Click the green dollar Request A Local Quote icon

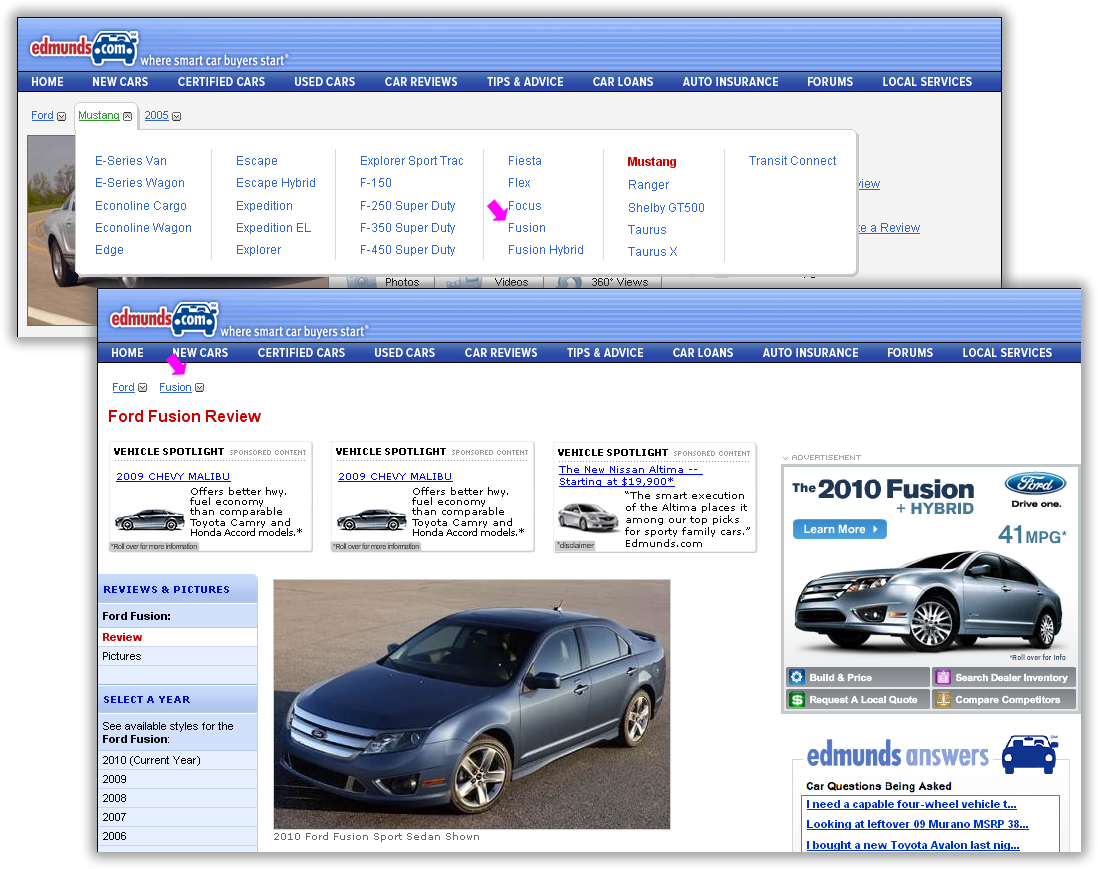[798, 699]
